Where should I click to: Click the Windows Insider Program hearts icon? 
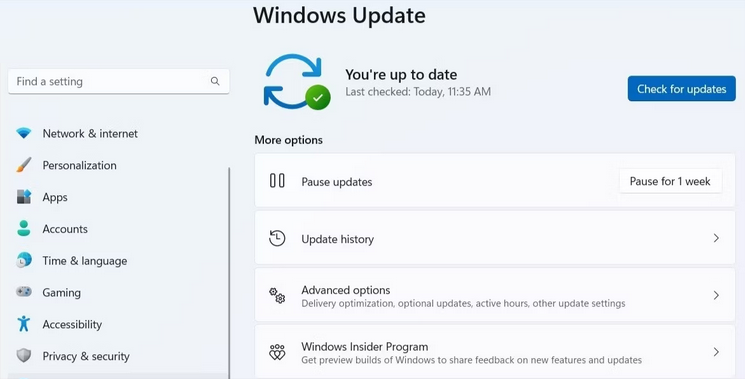click(x=277, y=352)
